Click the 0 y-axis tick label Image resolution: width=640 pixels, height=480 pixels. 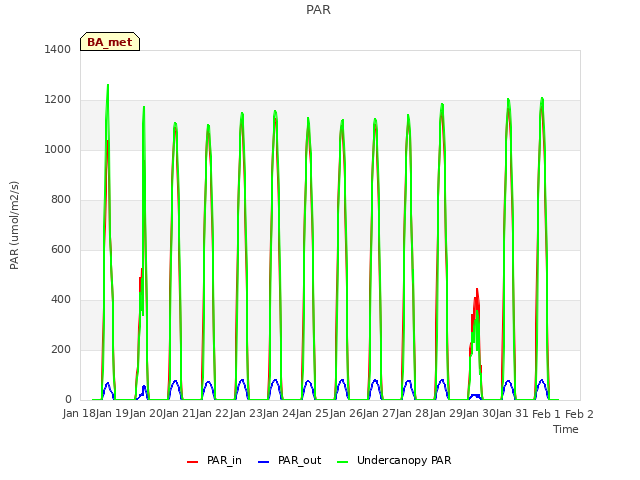(x=68, y=400)
